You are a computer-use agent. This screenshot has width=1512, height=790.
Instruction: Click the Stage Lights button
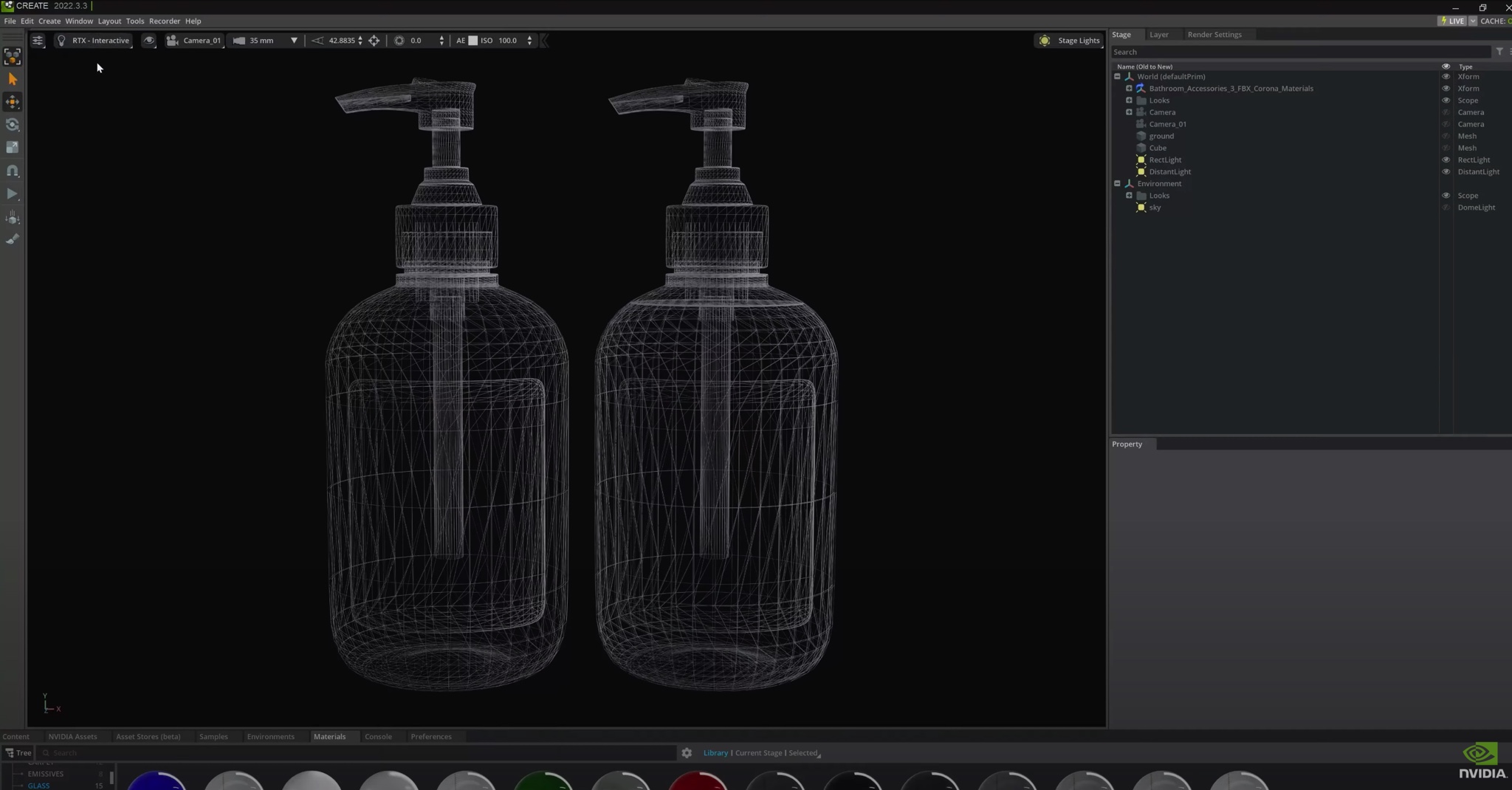1069,41
